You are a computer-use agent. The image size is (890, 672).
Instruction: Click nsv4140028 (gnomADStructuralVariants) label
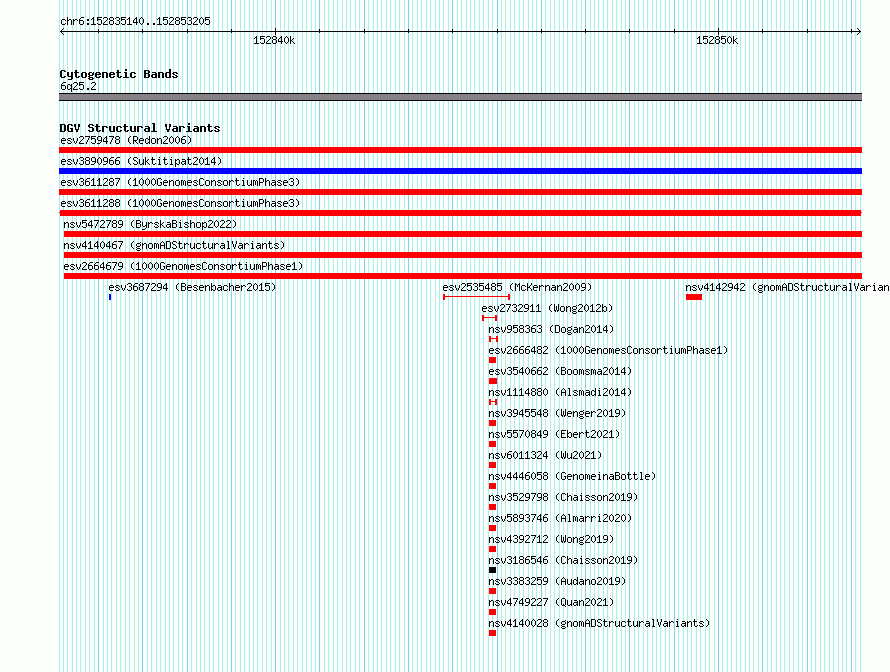pyautogui.click(x=599, y=623)
